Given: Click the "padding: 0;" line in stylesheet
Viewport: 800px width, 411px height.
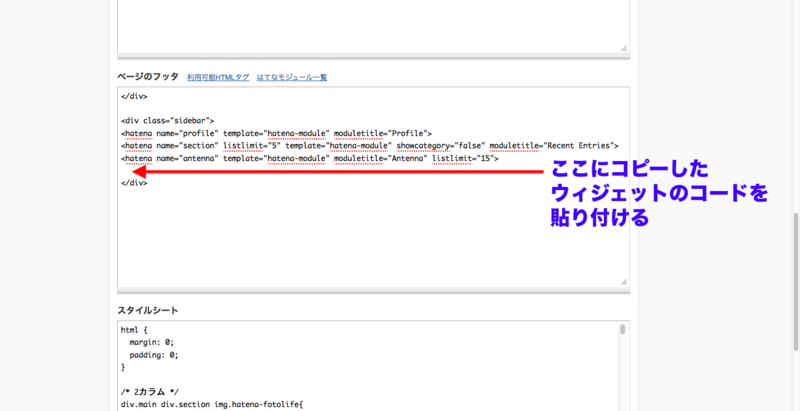Looking at the screenshot, I should (x=154, y=355).
